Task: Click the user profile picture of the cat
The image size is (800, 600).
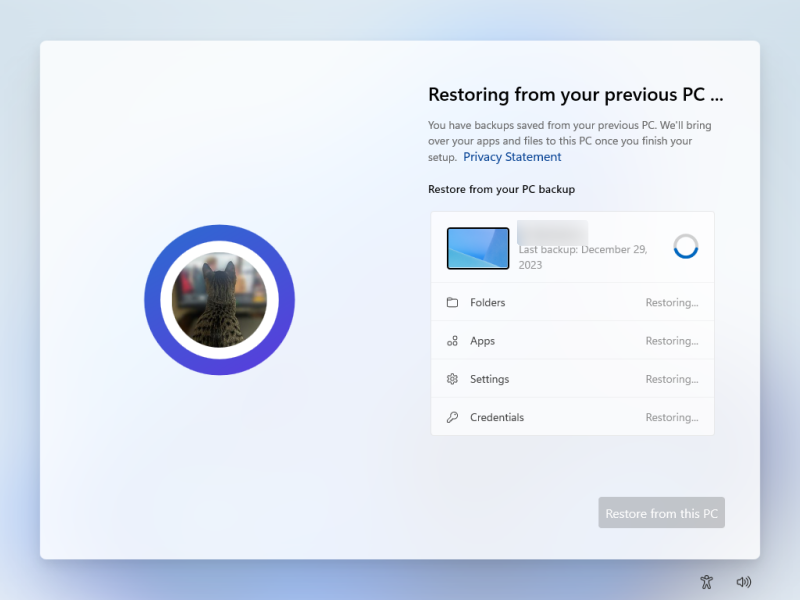Action: point(219,300)
